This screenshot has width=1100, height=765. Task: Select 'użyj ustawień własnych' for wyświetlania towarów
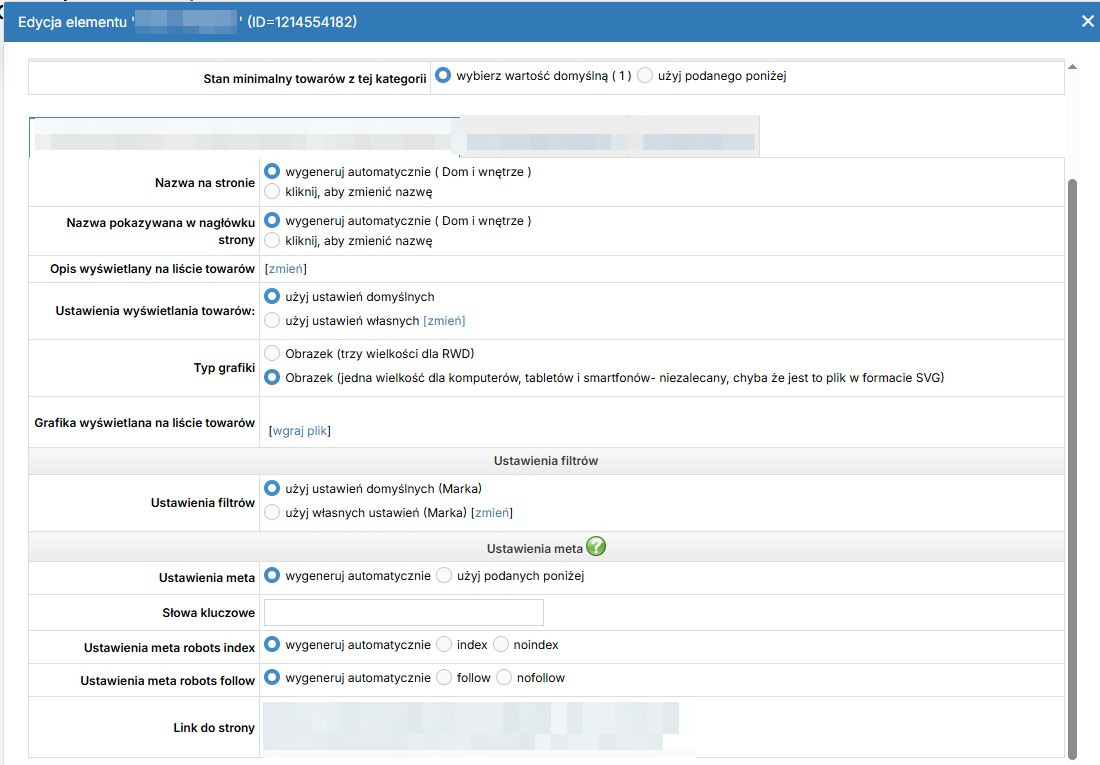click(271, 321)
